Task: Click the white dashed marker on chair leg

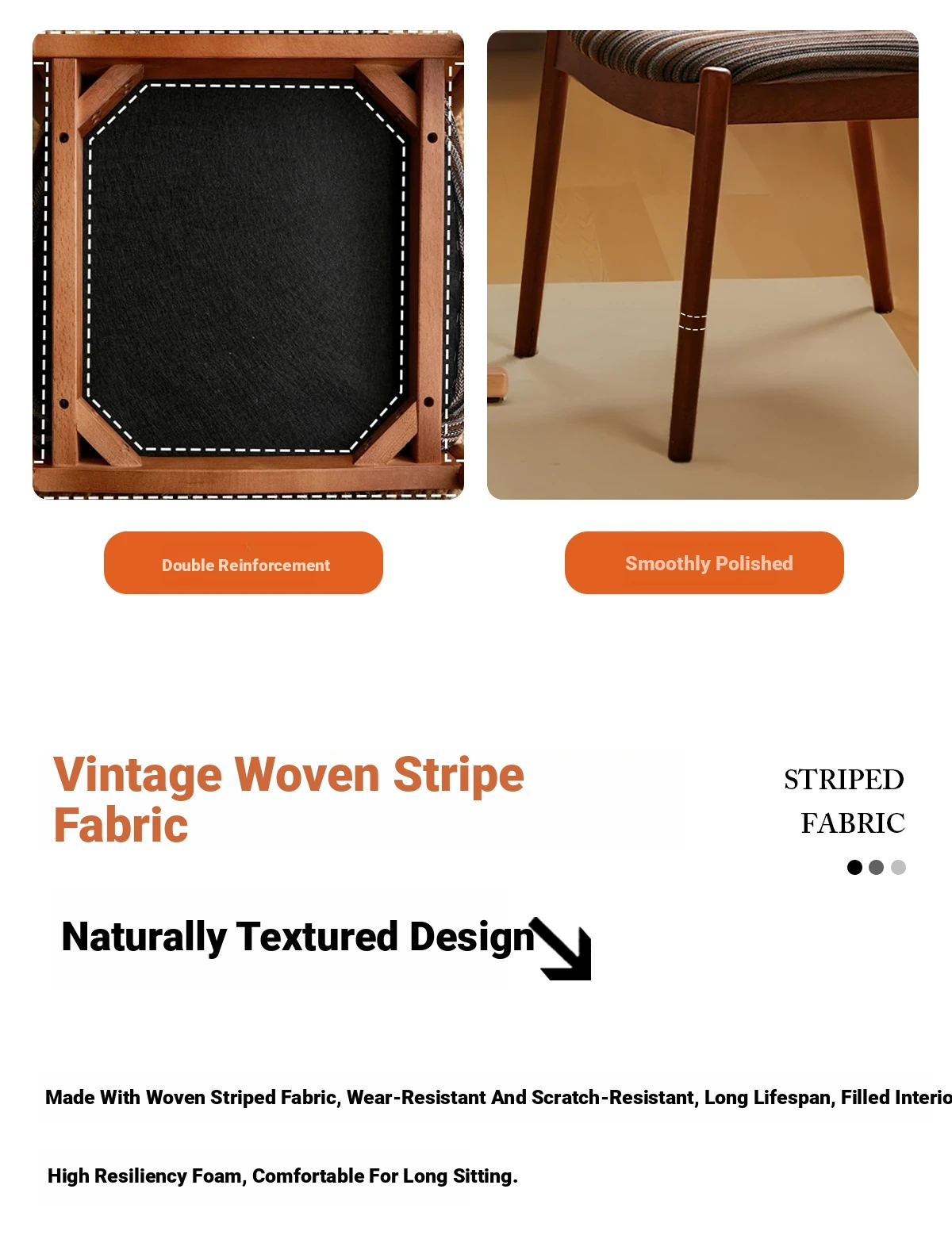Action: (693, 321)
